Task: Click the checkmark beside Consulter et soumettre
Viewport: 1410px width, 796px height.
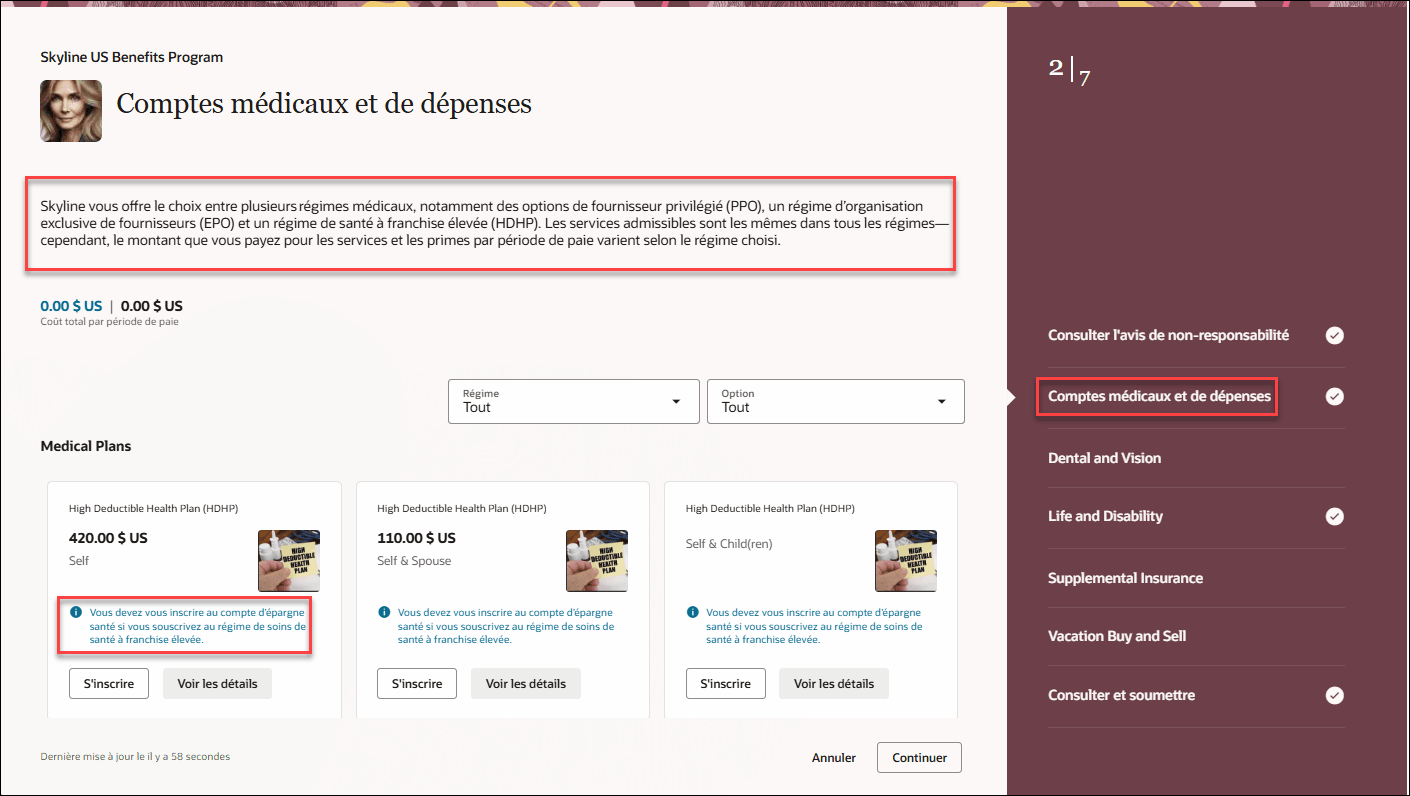Action: (x=1334, y=695)
